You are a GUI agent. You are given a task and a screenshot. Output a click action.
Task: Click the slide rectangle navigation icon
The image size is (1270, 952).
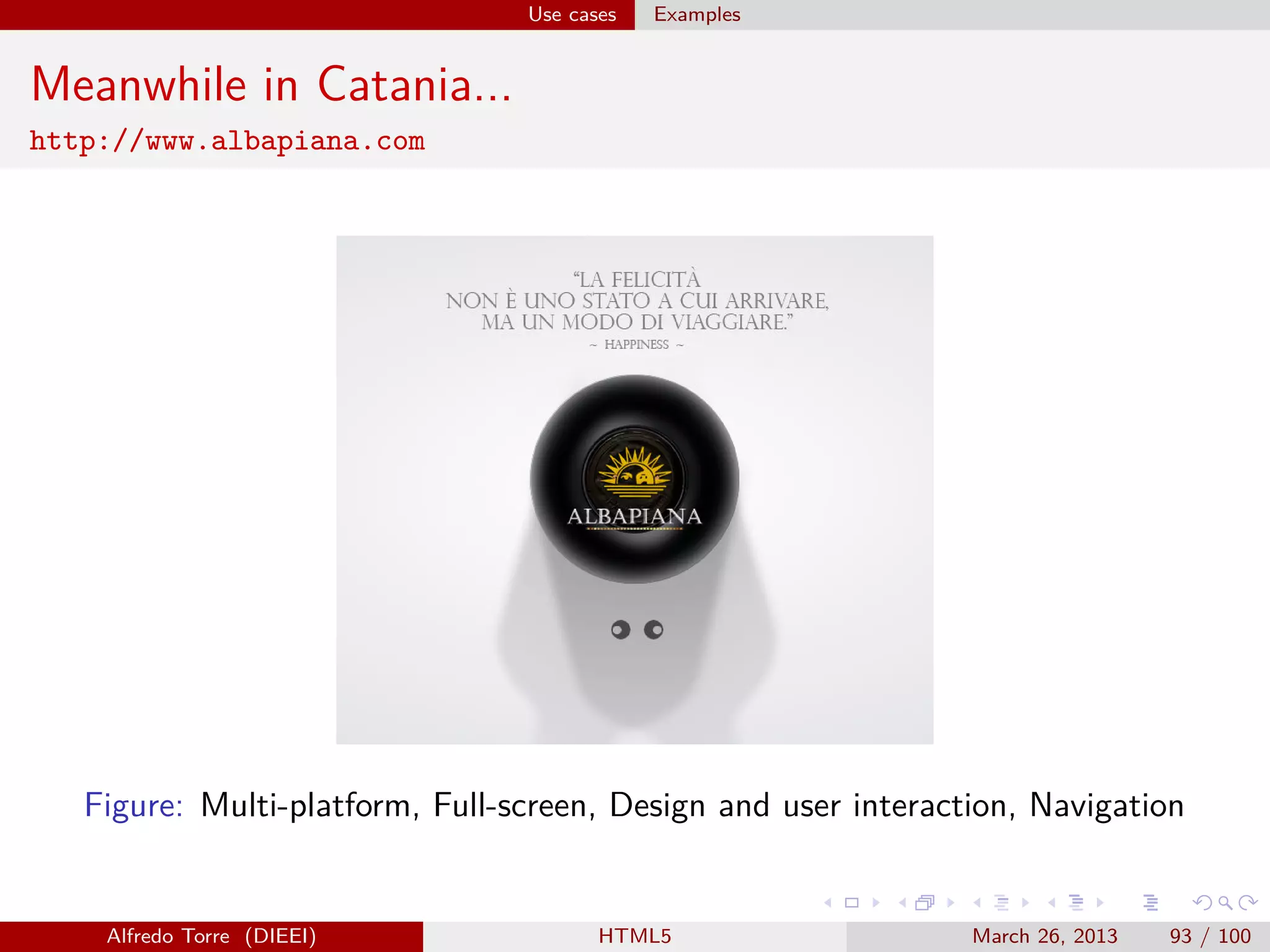(852, 902)
